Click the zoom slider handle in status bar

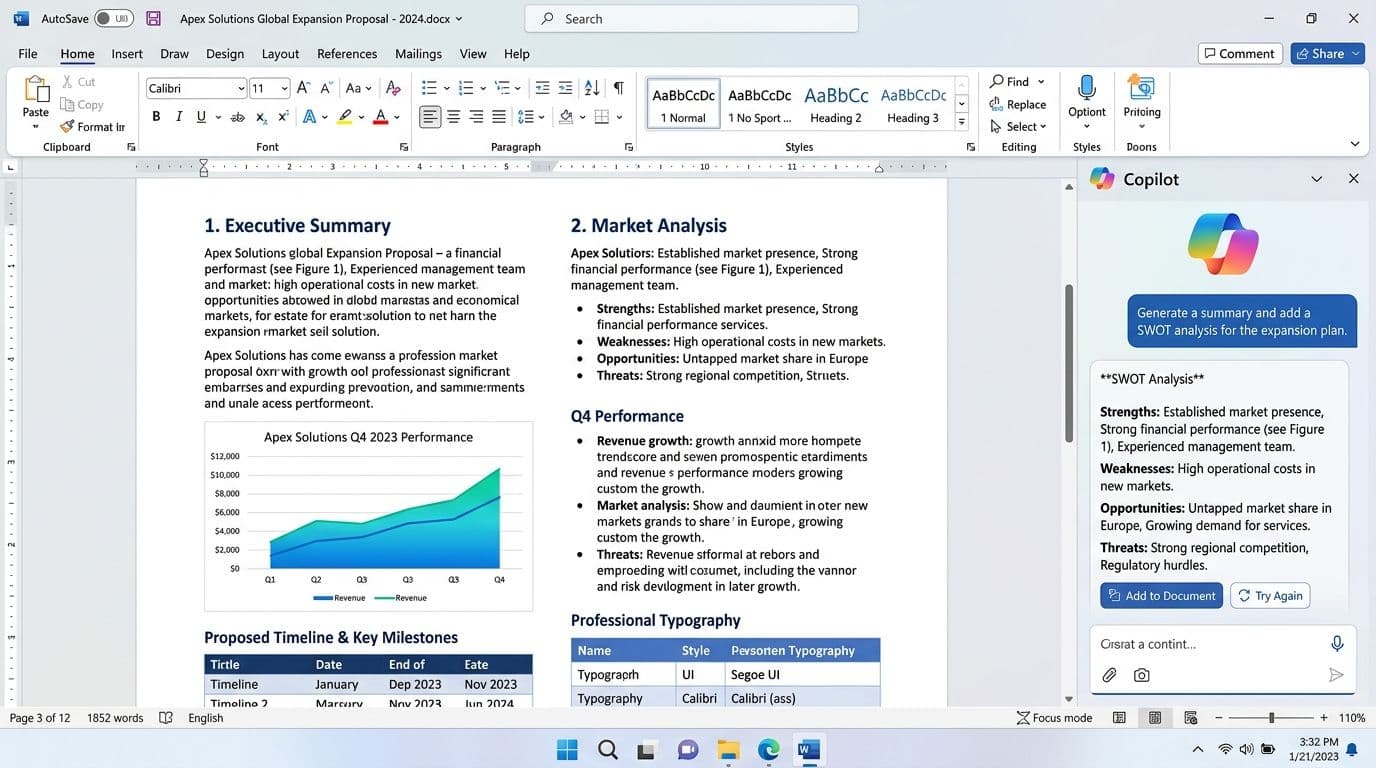pyautogui.click(x=1272, y=718)
